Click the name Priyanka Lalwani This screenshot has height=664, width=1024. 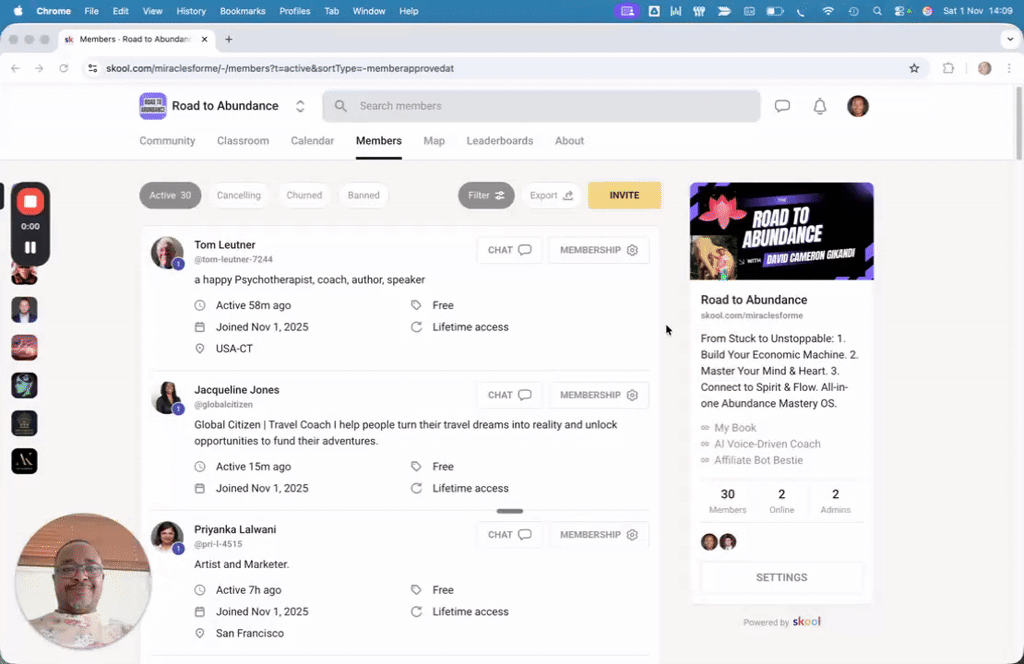(235, 530)
